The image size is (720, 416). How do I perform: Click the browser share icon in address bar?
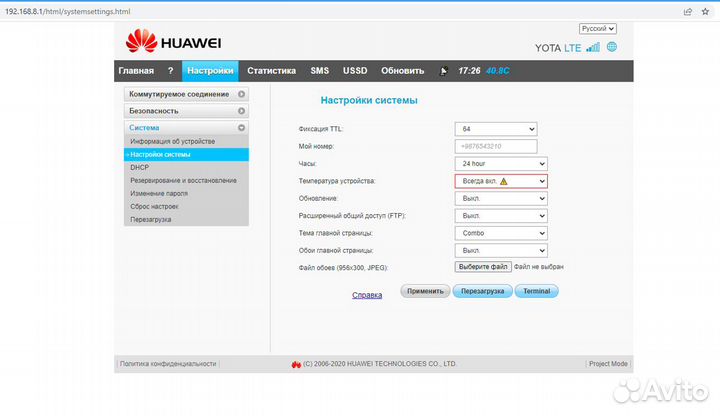(x=687, y=11)
